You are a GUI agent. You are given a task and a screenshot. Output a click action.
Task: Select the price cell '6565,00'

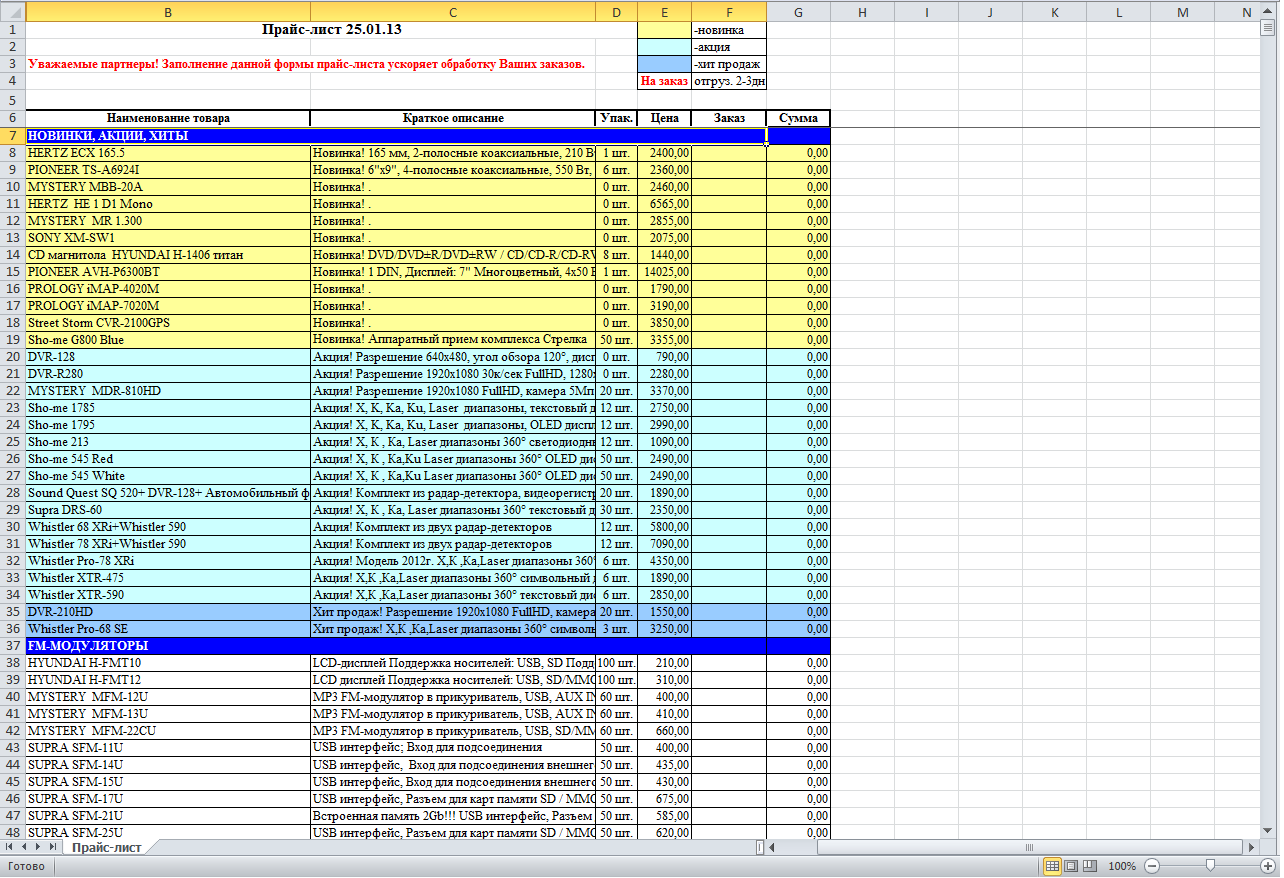coord(664,203)
